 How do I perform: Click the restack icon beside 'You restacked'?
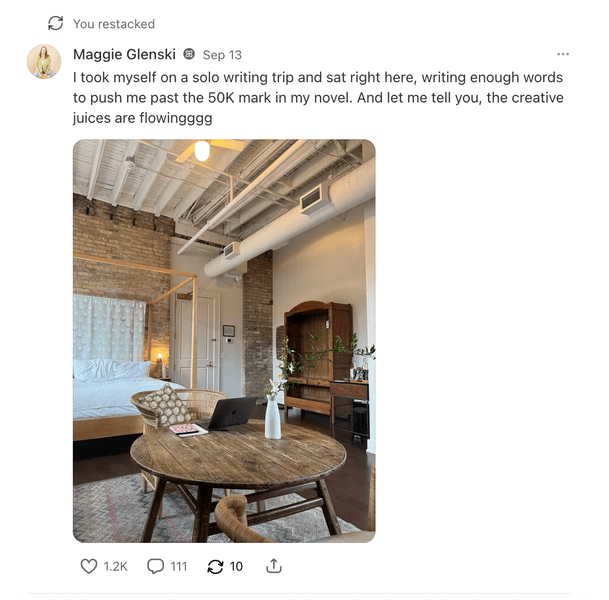click(x=56, y=23)
